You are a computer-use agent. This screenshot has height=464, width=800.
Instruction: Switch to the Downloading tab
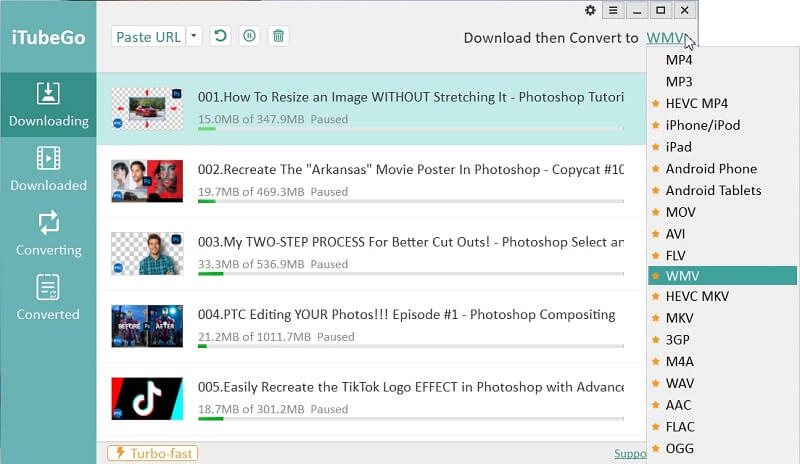coord(48,105)
